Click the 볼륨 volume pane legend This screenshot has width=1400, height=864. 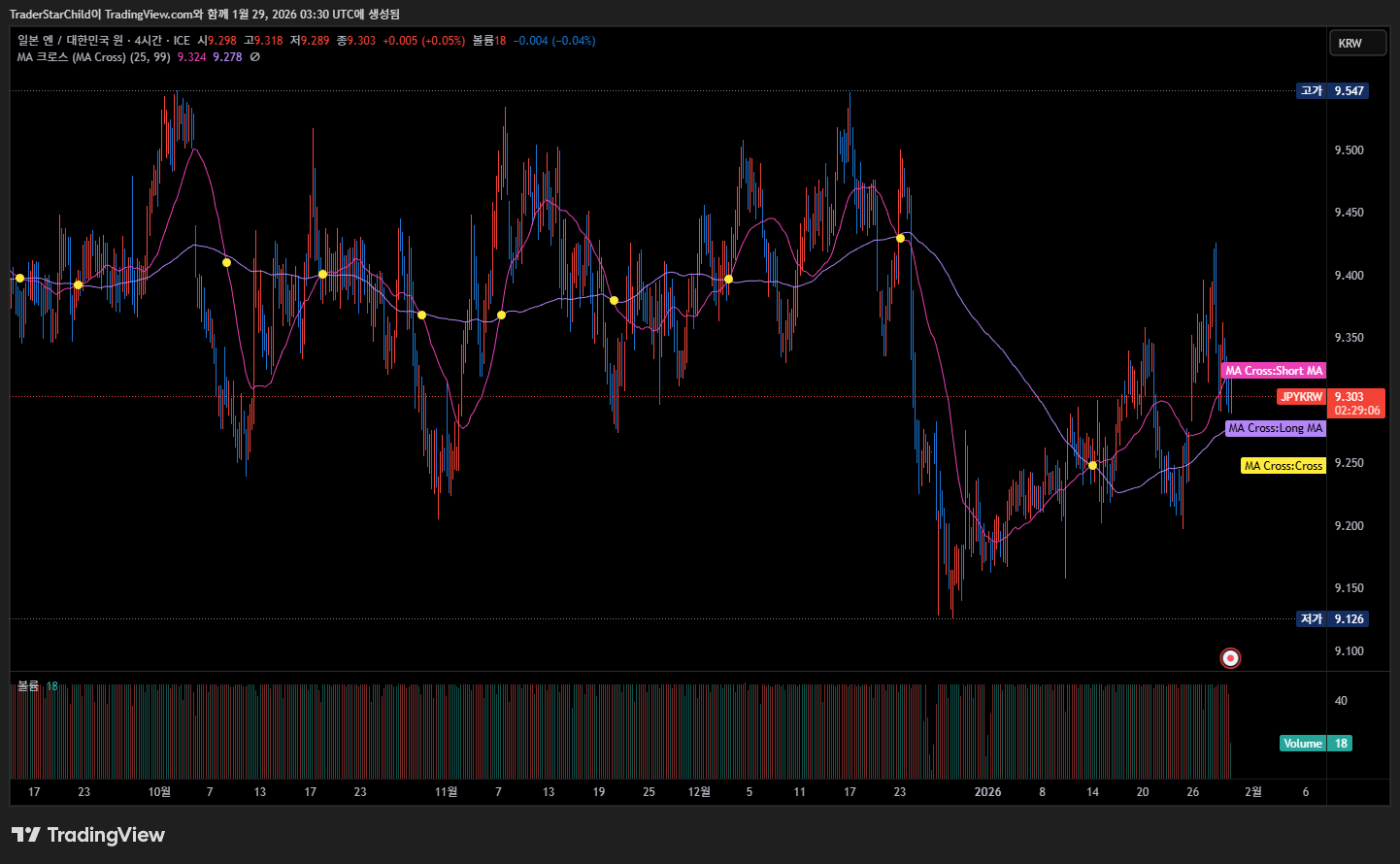click(x=28, y=686)
